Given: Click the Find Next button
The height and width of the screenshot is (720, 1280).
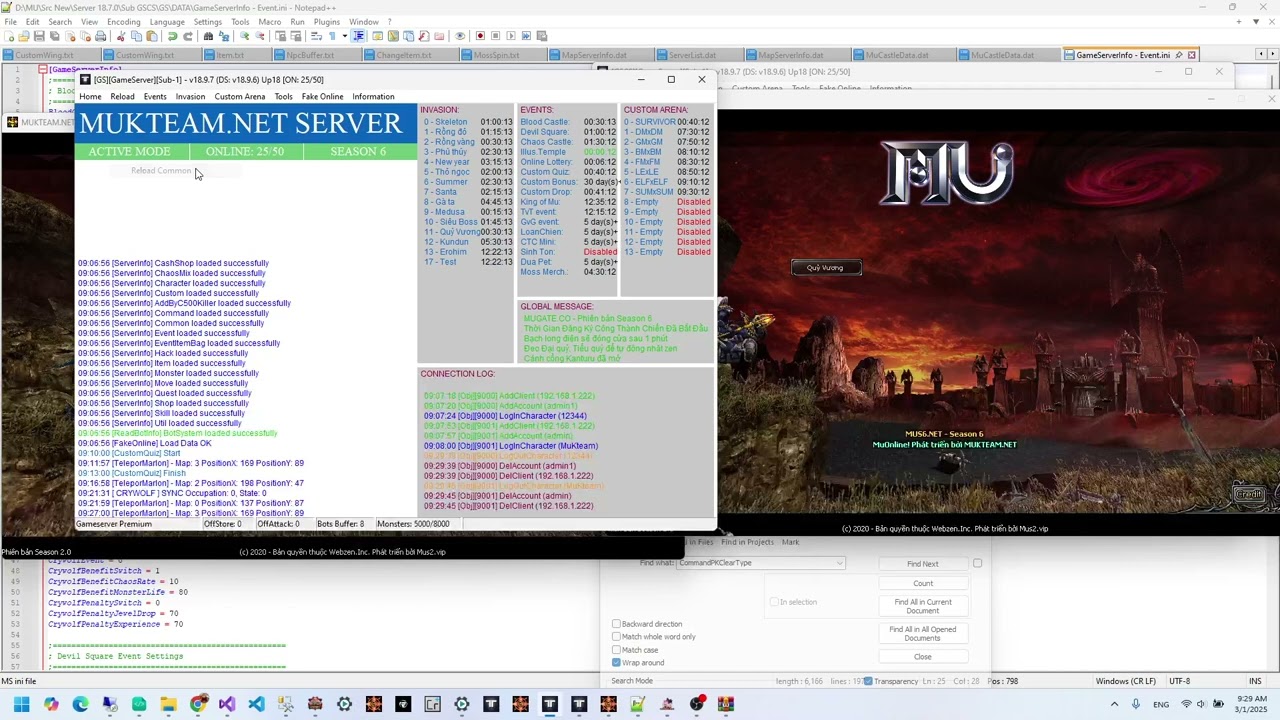Looking at the screenshot, I should tap(923, 564).
